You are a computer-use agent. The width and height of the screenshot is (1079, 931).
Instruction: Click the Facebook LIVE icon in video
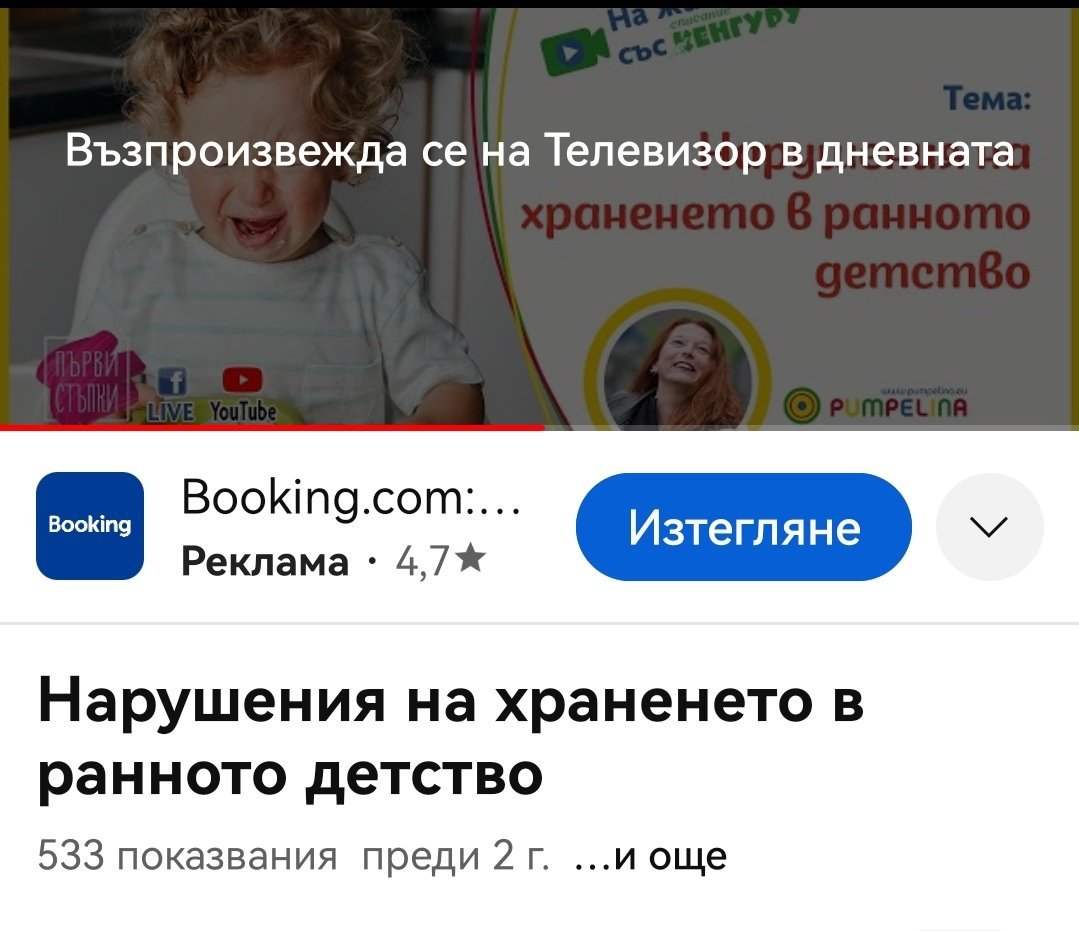pos(172,395)
